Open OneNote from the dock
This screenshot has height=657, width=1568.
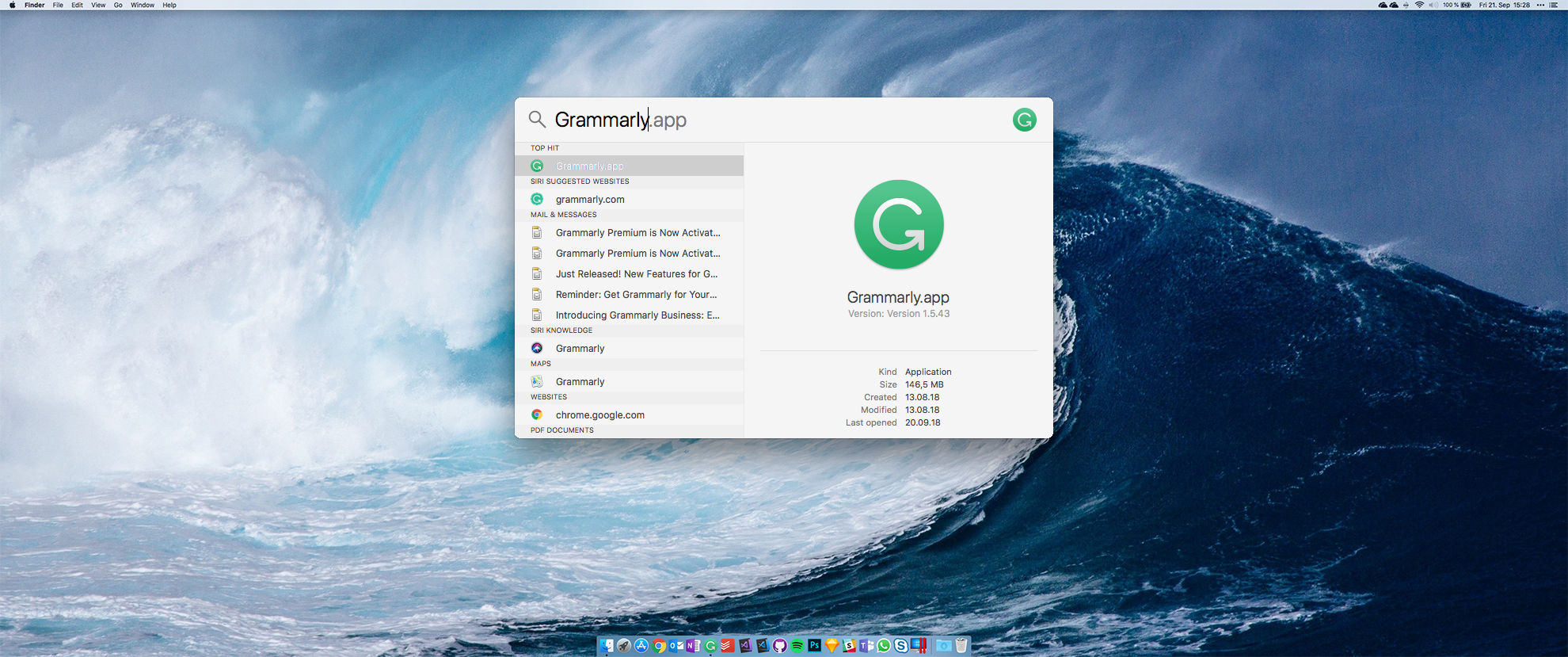(693, 646)
